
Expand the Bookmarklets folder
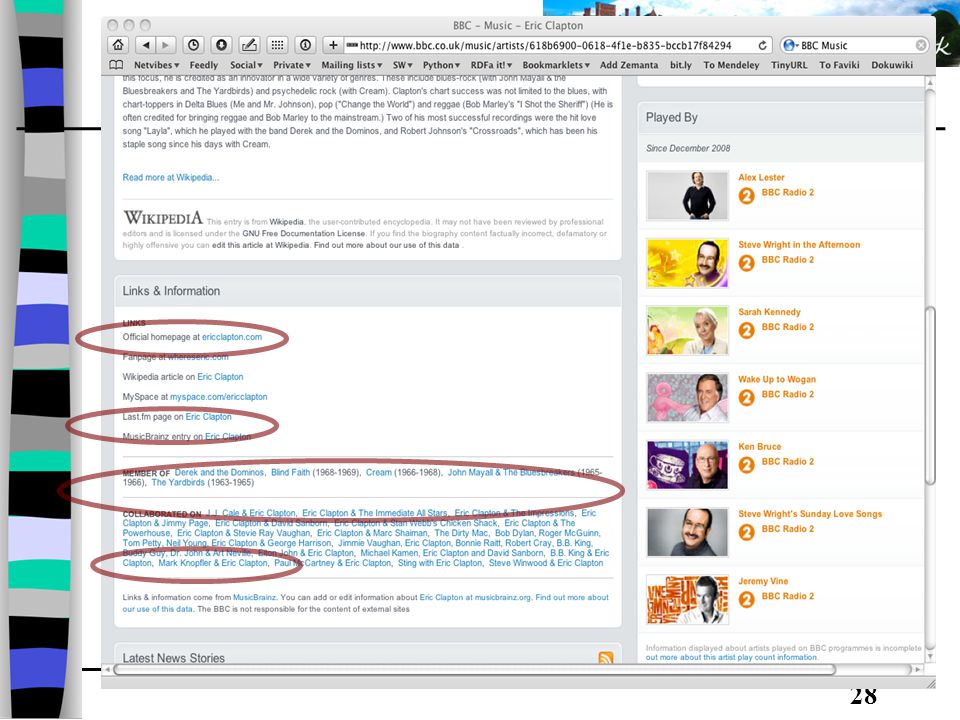click(x=556, y=65)
